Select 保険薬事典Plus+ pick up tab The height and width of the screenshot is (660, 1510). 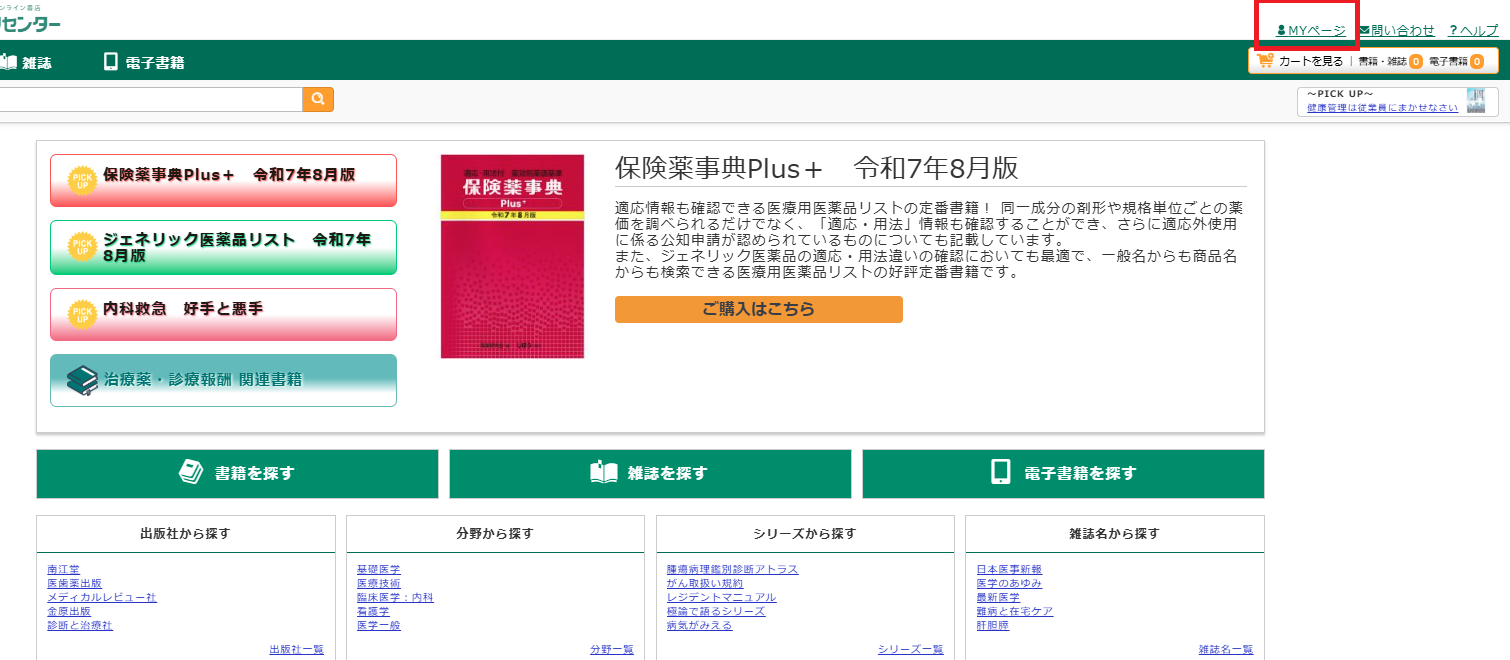point(223,180)
